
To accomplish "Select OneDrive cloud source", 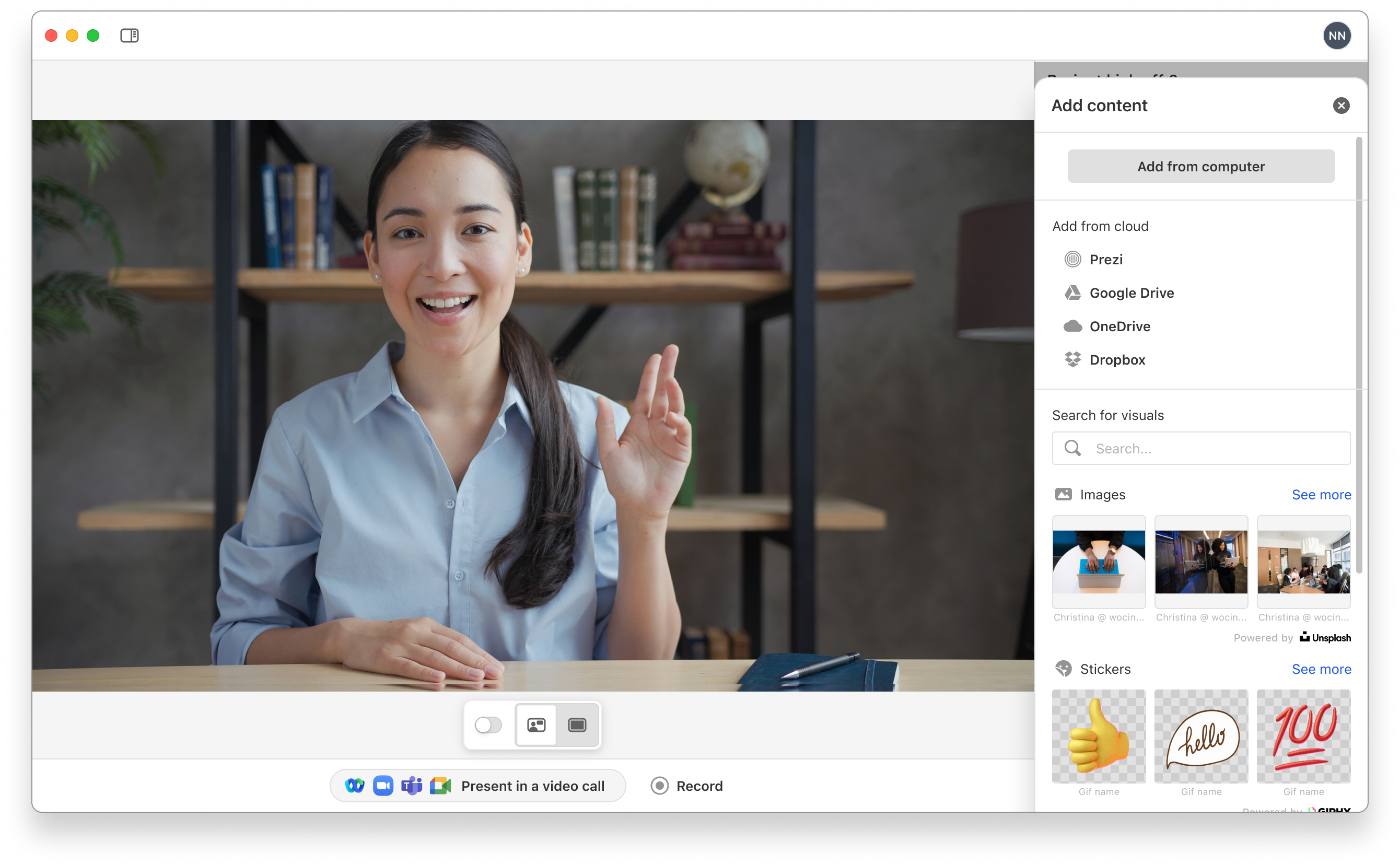I will coord(1118,326).
